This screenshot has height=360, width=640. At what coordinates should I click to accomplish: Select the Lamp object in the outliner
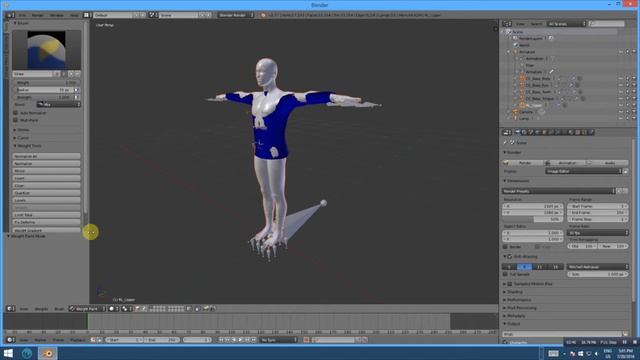pyautogui.click(x=524, y=118)
